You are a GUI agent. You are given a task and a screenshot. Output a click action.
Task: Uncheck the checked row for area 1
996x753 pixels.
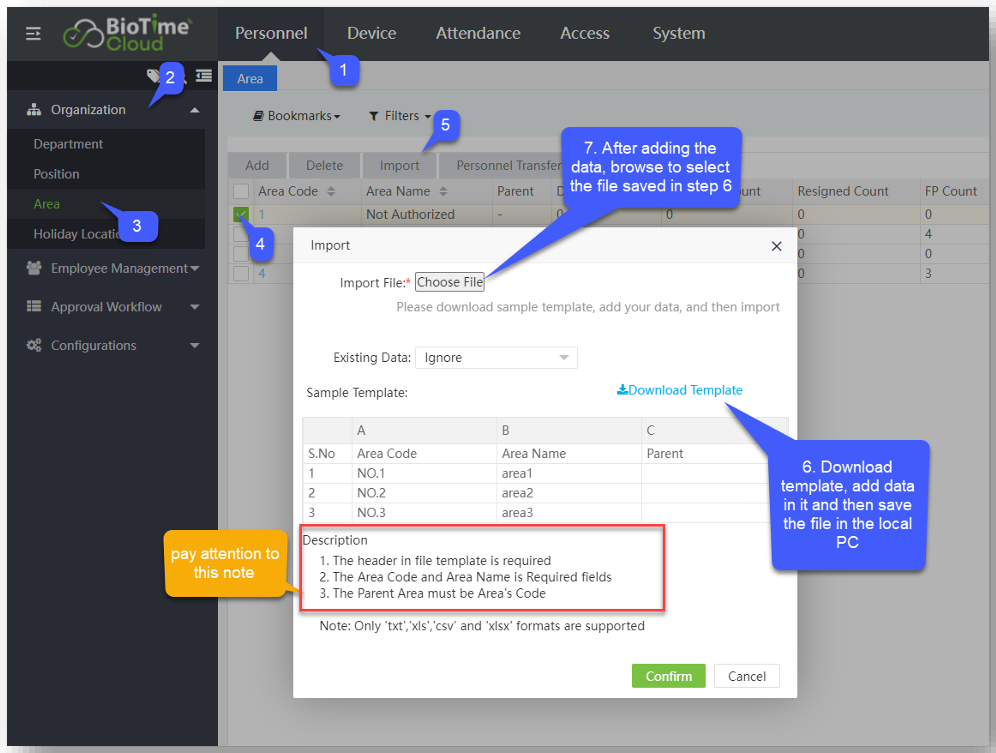pos(241,214)
